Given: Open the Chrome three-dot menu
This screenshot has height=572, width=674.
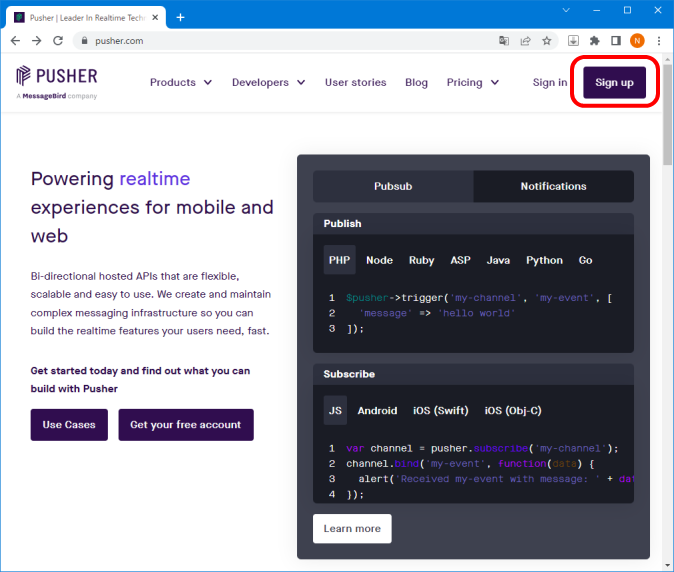Looking at the screenshot, I should pos(659,41).
